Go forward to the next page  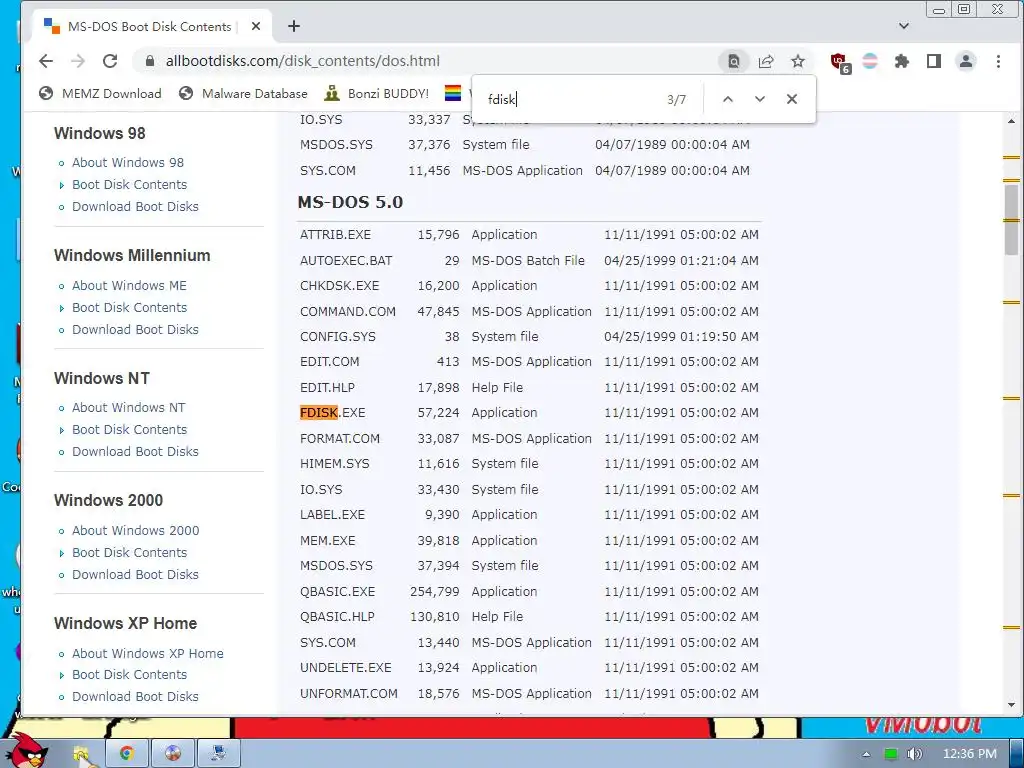[x=78, y=61]
